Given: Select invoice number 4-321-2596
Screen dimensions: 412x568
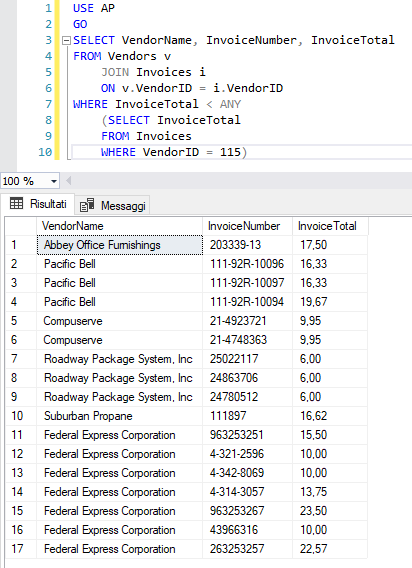Looking at the screenshot, I should pyautogui.click(x=247, y=454).
